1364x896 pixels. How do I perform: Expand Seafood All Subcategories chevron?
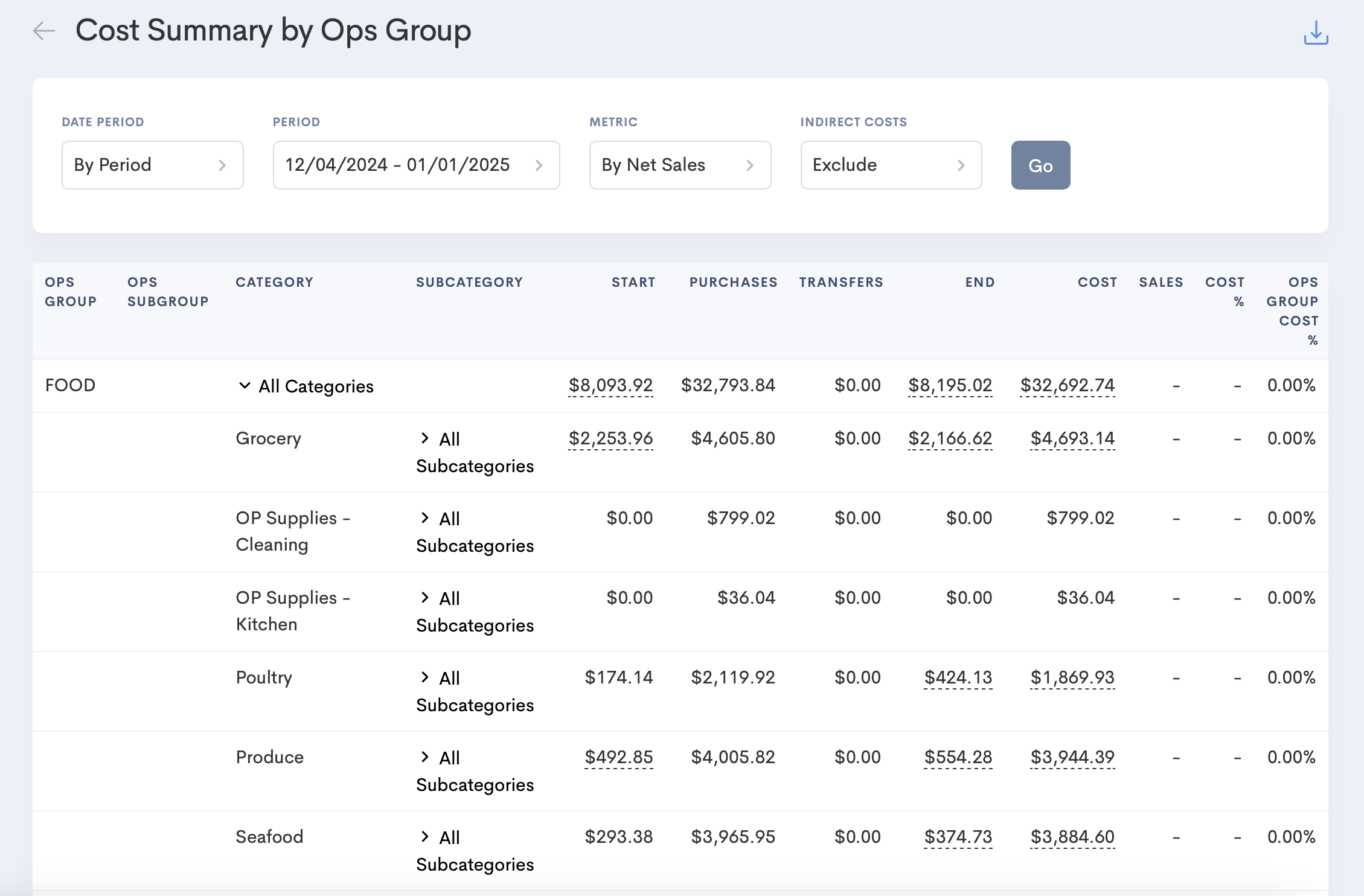(x=425, y=836)
